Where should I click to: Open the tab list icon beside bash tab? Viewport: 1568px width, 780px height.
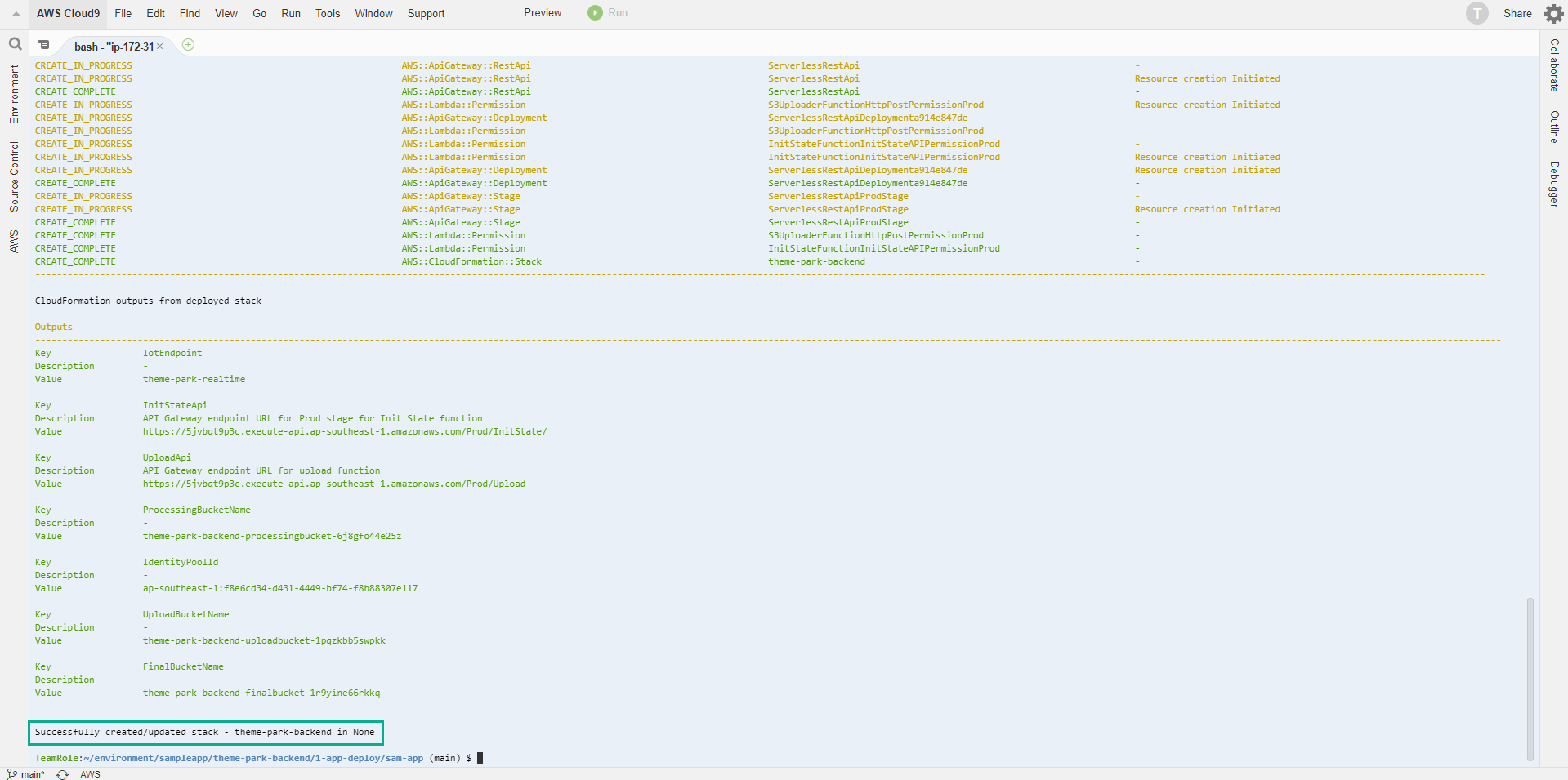coord(44,45)
